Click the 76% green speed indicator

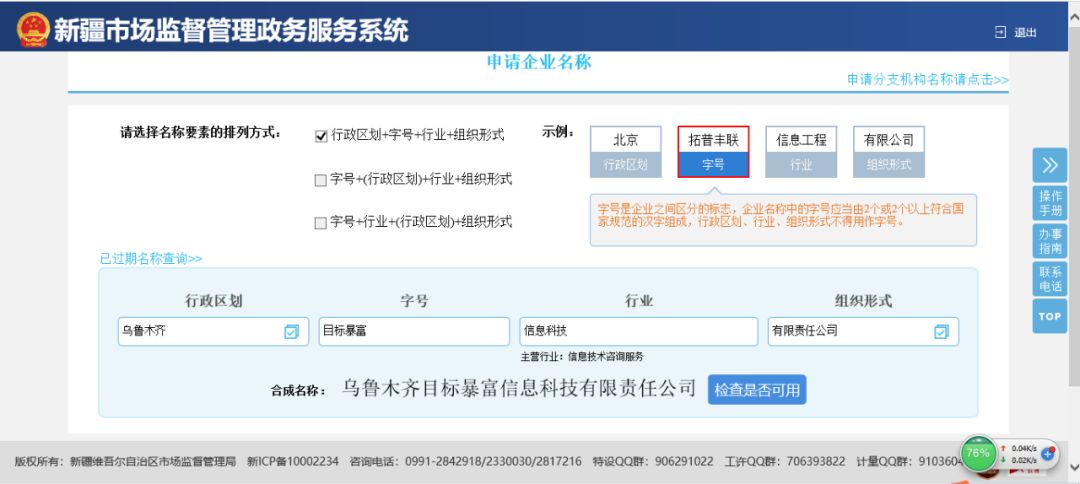pyautogui.click(x=978, y=453)
